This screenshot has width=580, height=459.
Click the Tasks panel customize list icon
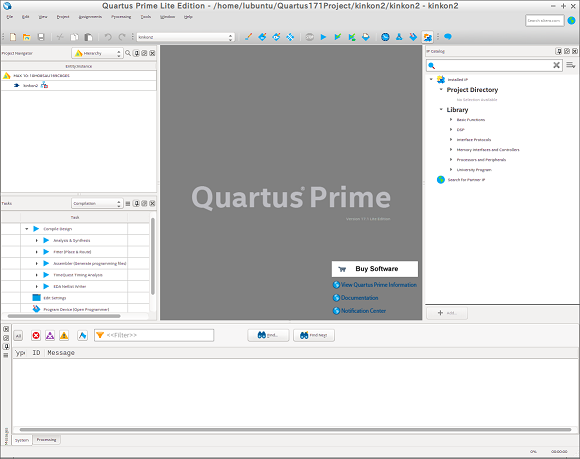[128, 203]
